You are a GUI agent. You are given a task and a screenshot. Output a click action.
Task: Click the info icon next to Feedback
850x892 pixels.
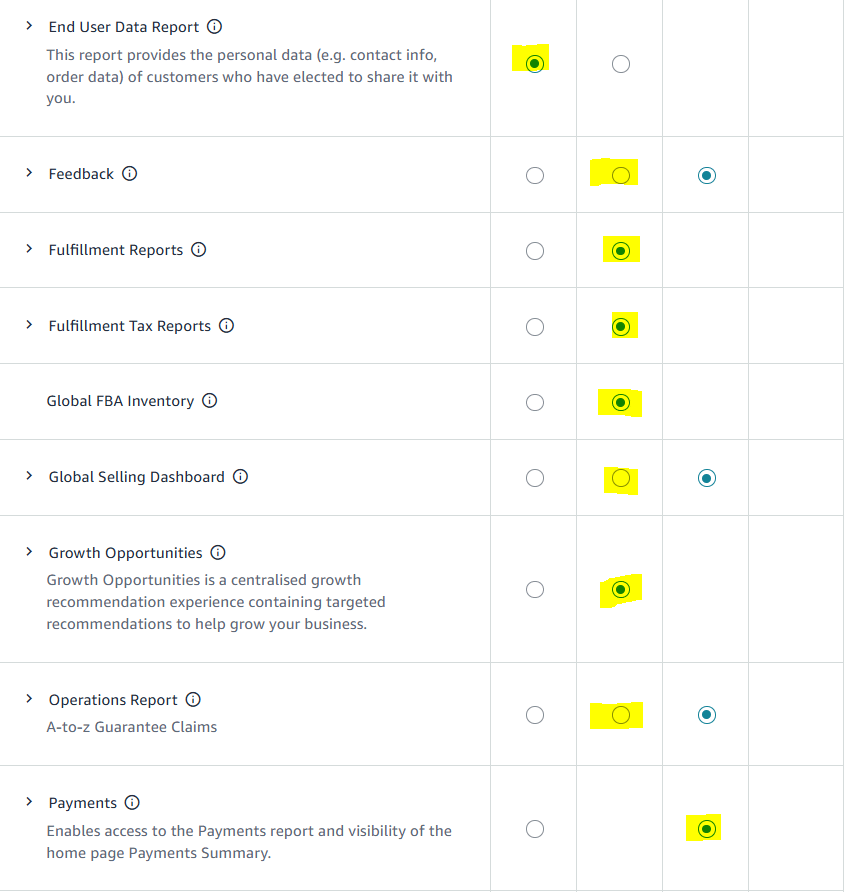click(130, 174)
